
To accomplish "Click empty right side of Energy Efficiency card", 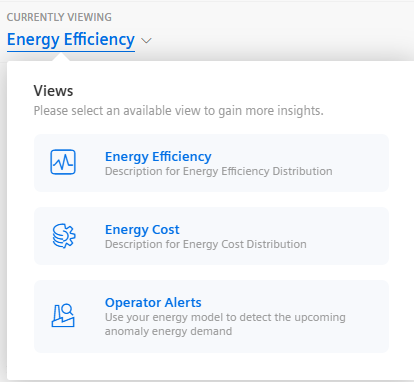I will tap(360, 163).
